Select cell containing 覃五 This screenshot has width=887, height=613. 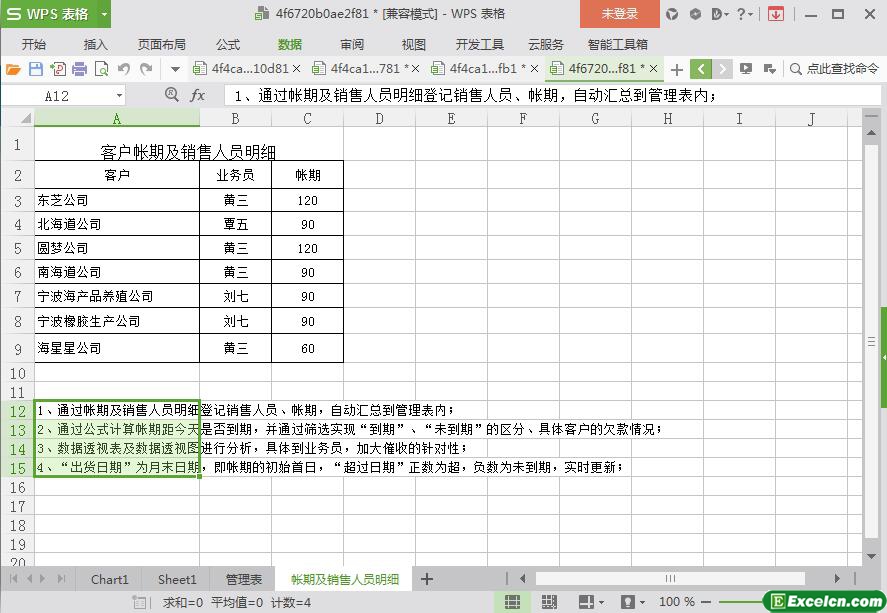tap(235, 225)
